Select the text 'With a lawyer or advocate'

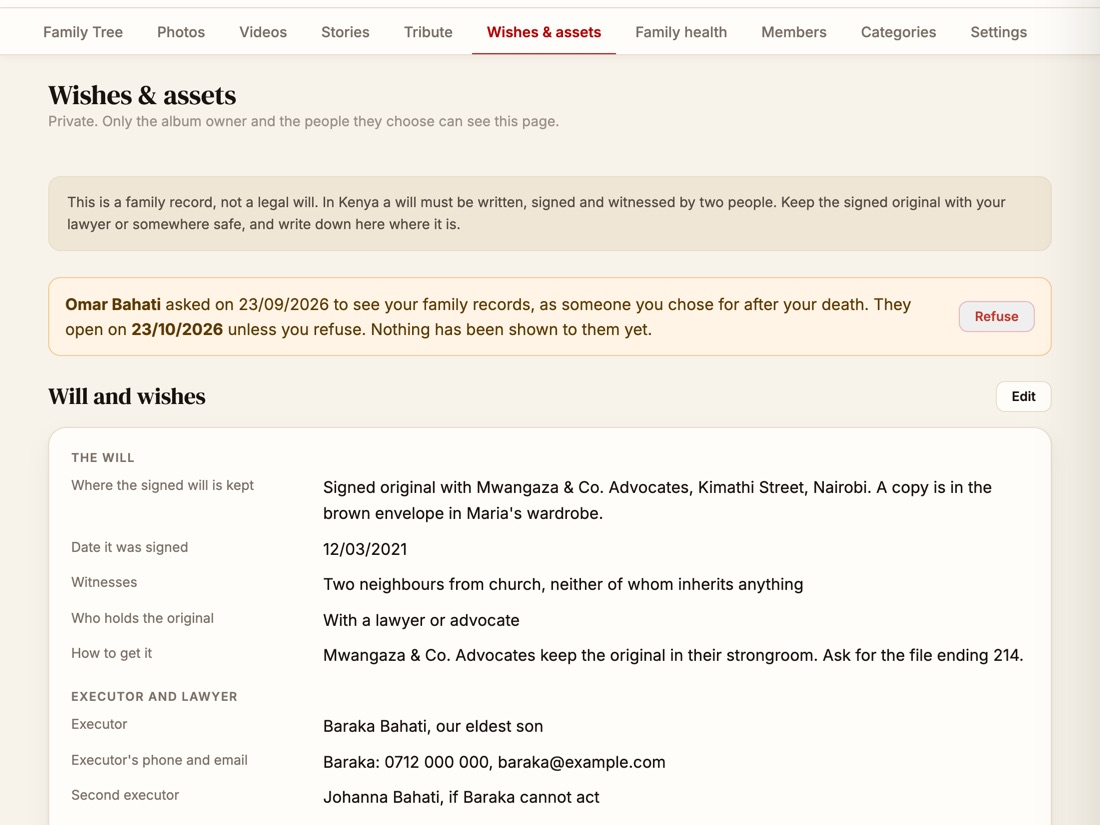(421, 620)
